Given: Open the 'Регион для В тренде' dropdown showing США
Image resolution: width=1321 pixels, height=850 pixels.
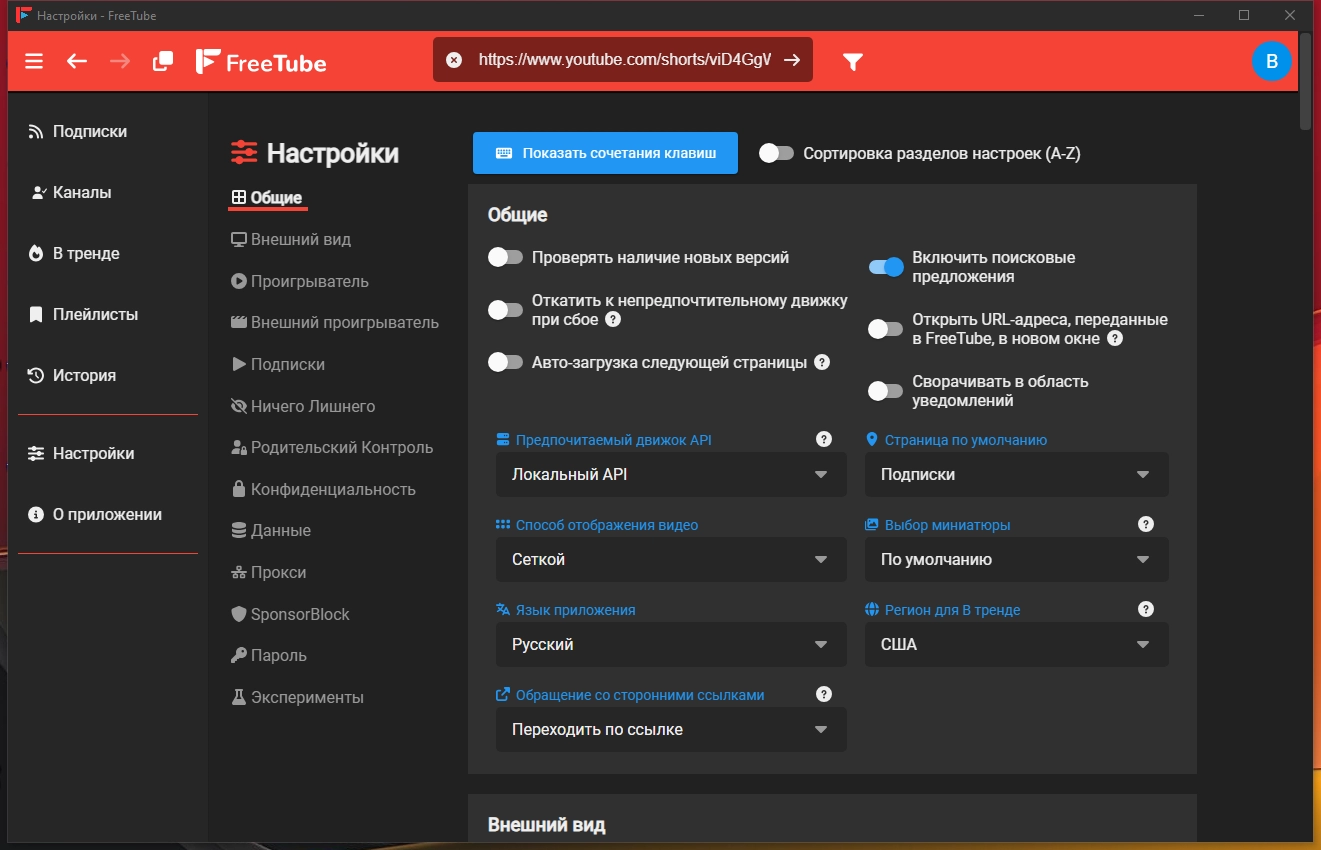Looking at the screenshot, I should pos(1016,645).
